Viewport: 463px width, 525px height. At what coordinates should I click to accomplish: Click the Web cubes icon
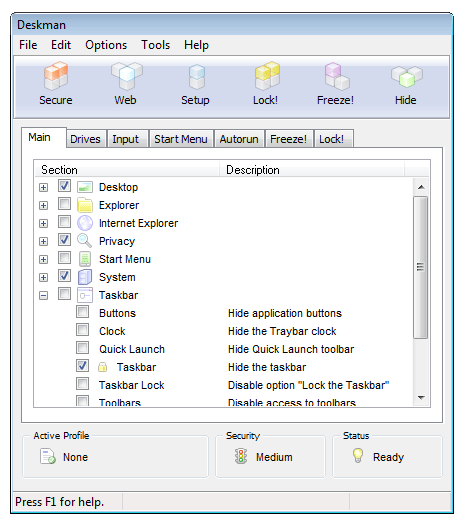(127, 76)
